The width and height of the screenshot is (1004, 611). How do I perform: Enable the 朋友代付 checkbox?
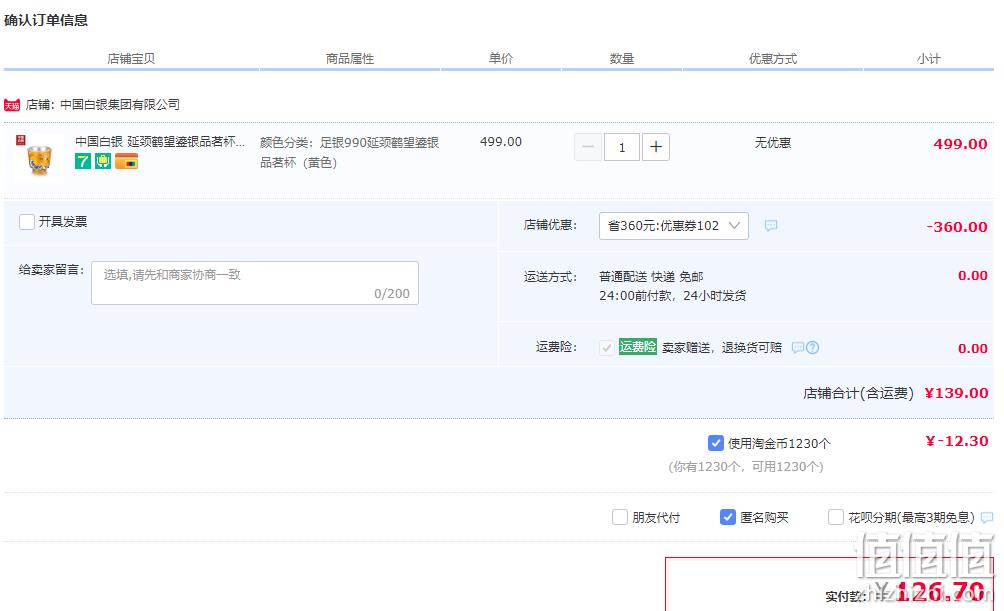(x=620, y=517)
